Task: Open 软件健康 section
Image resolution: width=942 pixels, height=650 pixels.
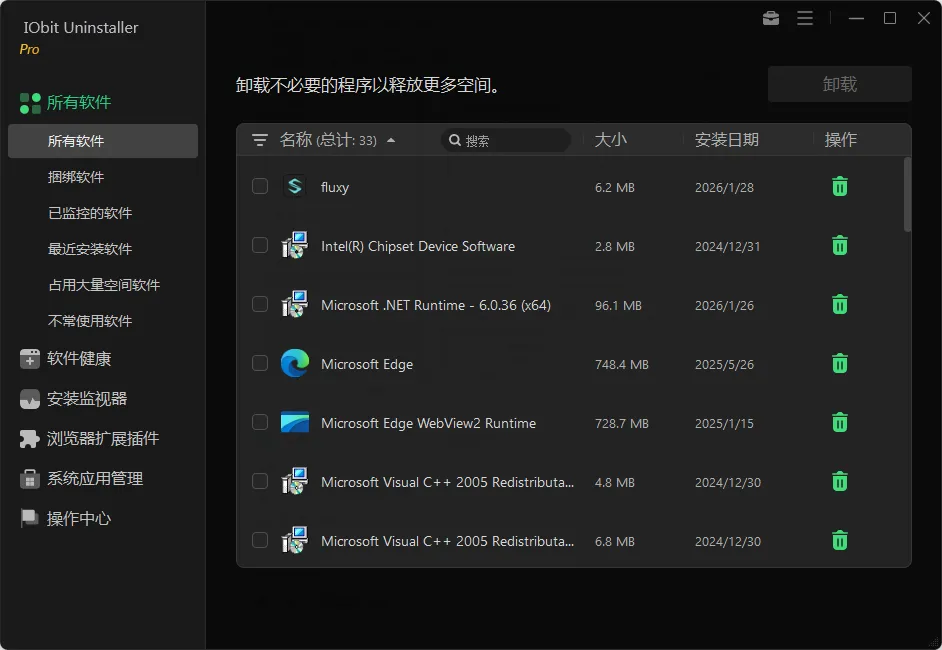Action: [x=79, y=359]
